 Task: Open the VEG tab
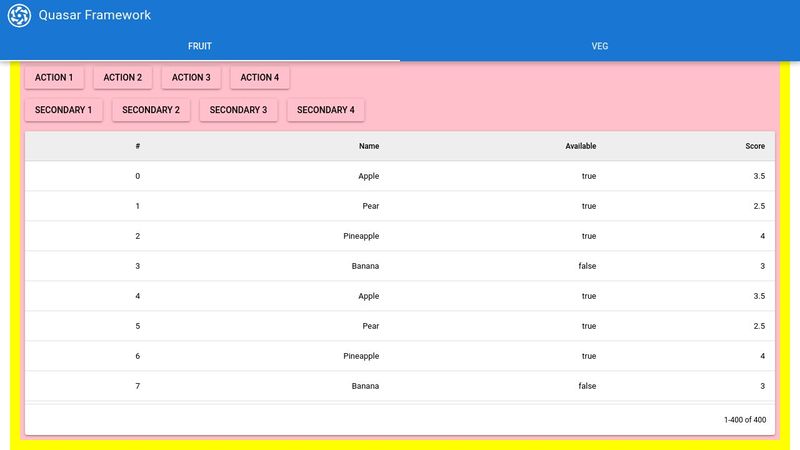[x=600, y=46]
